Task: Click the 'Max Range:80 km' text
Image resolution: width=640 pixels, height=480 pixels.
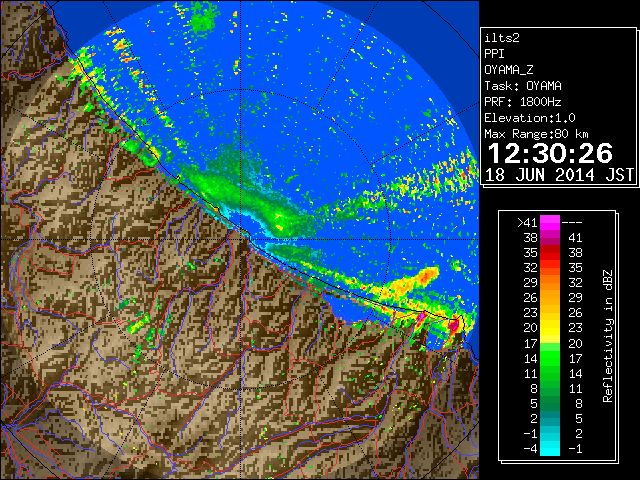Action: [537, 134]
